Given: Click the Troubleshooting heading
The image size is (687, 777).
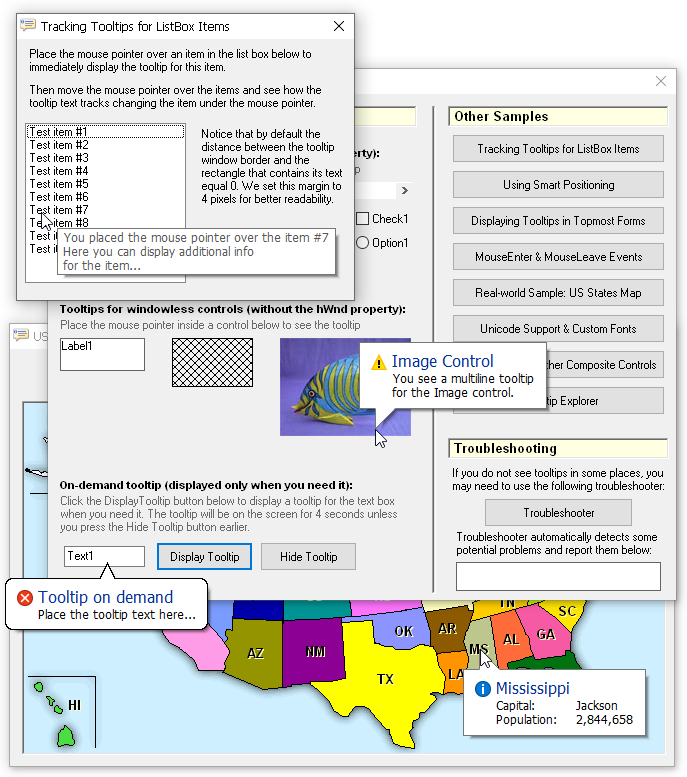Looking at the screenshot, I should pyautogui.click(x=558, y=448).
